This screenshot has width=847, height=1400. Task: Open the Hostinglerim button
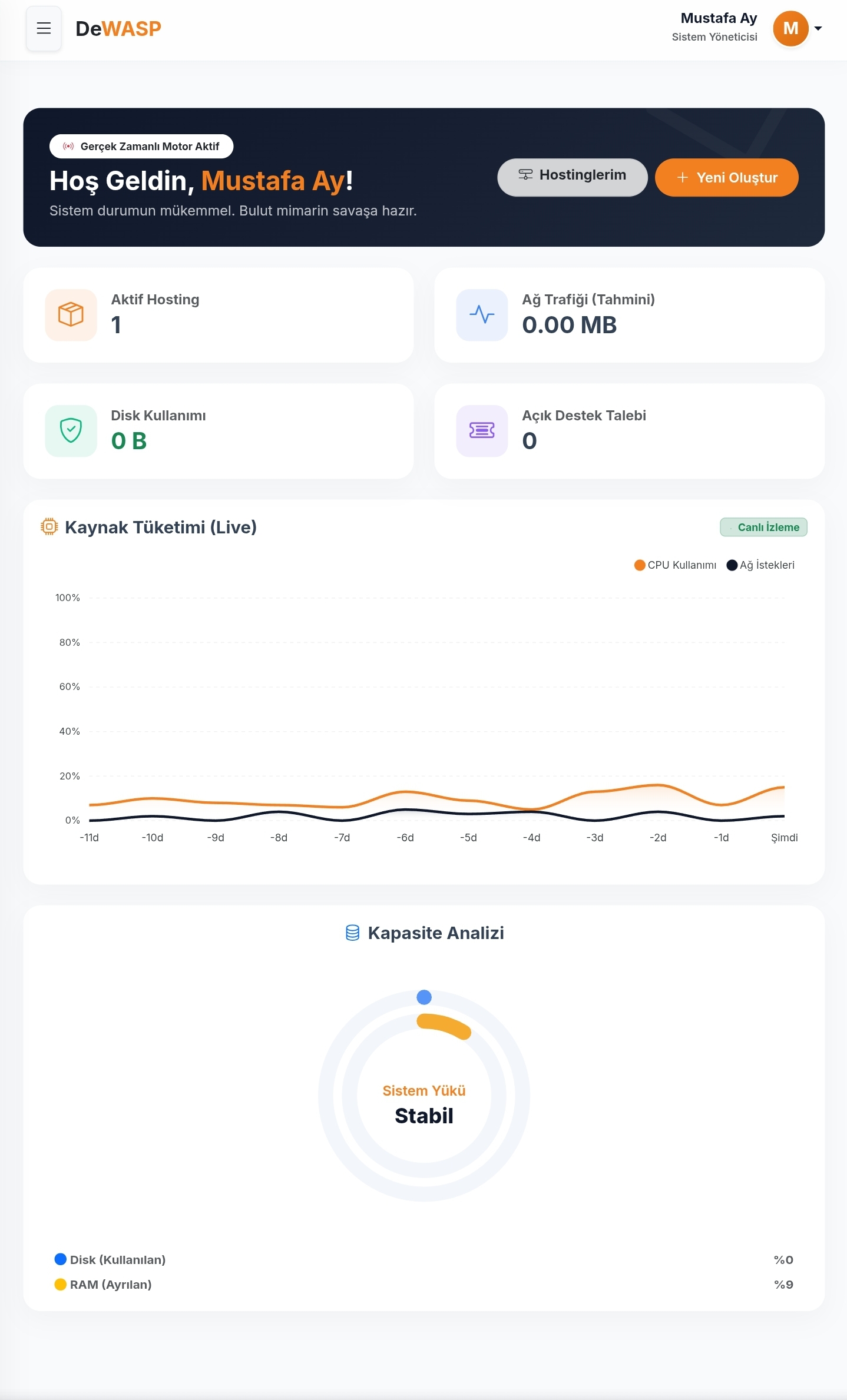pos(573,177)
